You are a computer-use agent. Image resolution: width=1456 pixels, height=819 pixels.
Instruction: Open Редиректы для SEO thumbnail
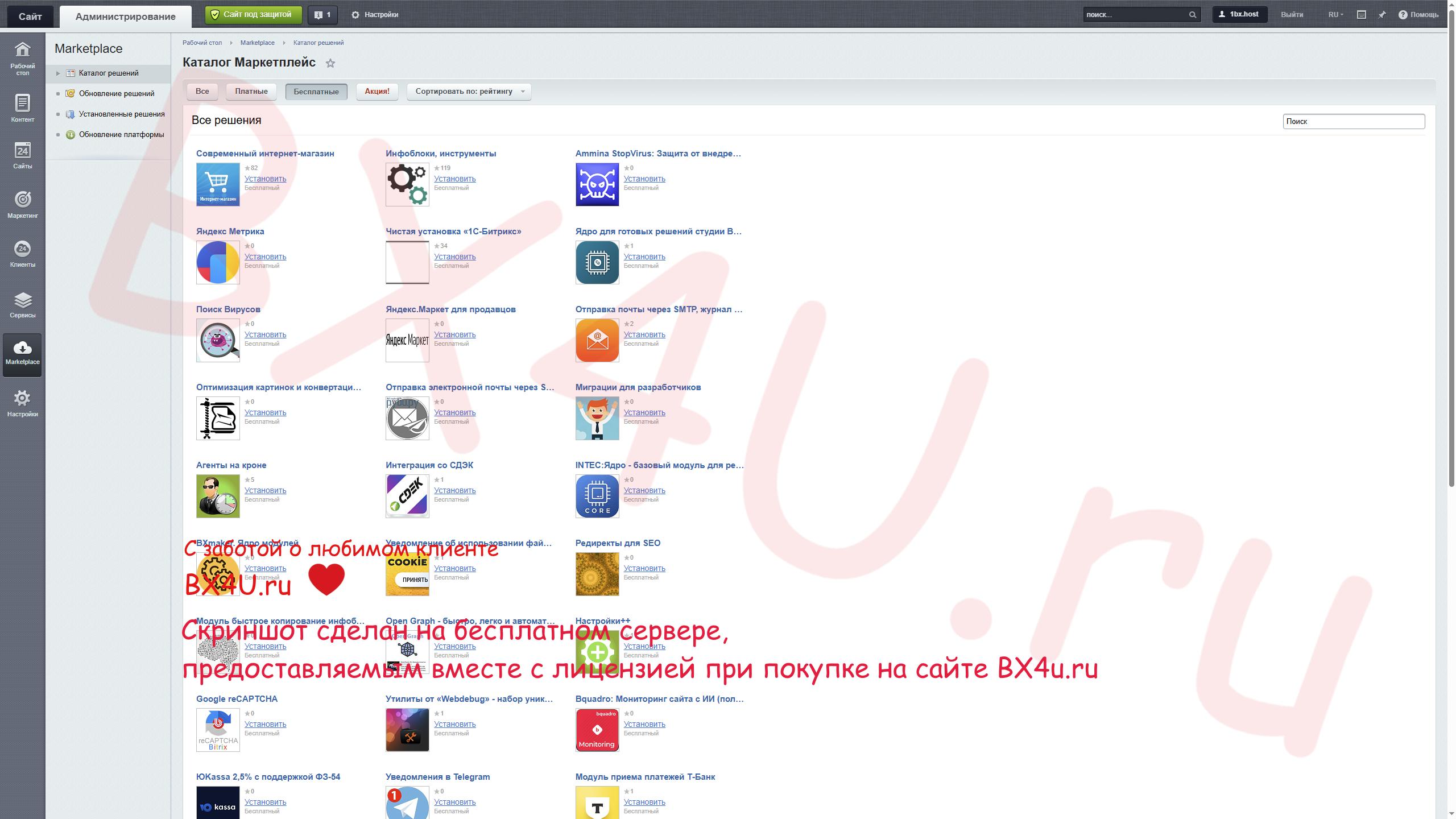tap(597, 574)
